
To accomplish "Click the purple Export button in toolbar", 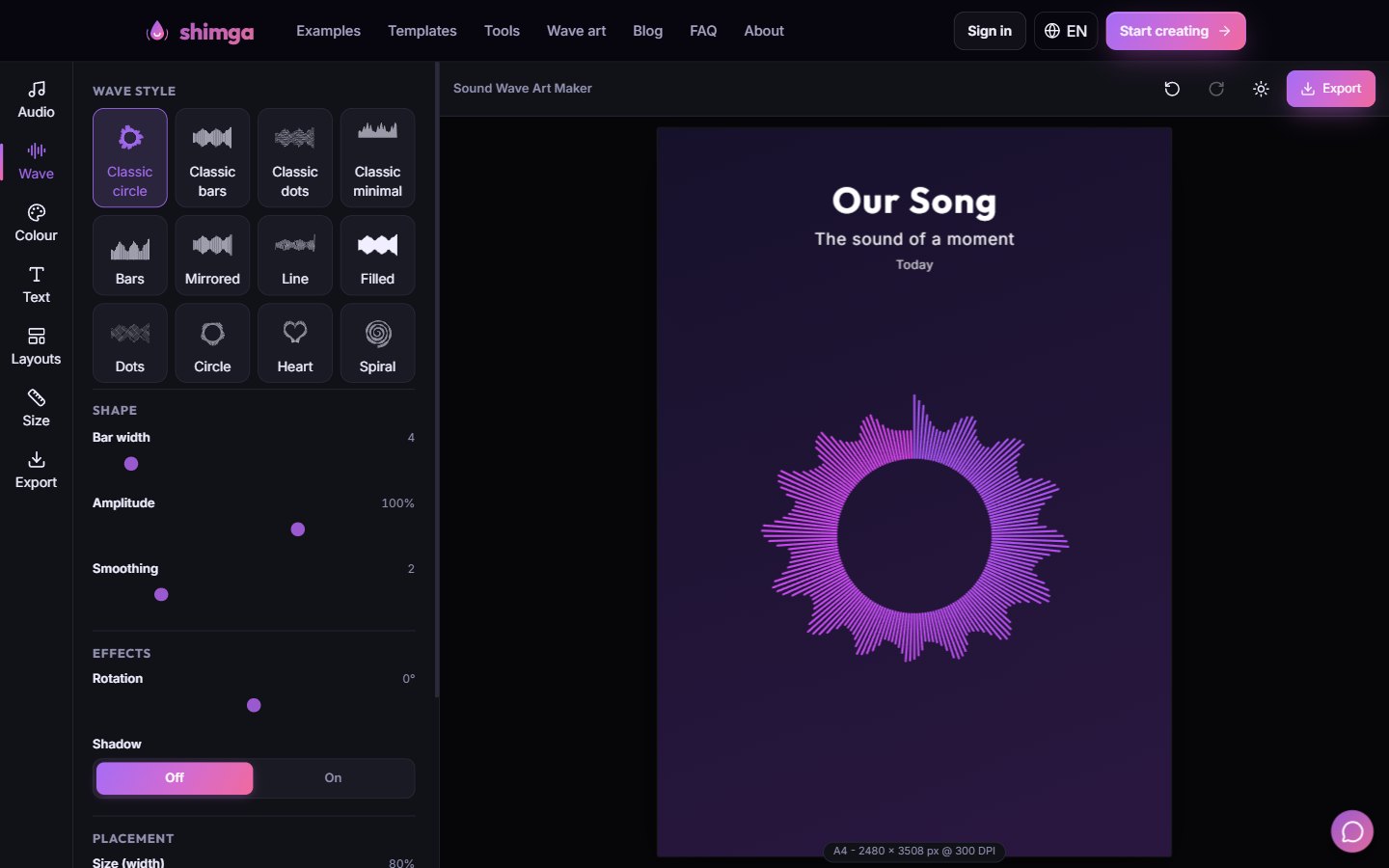I will coord(1331,89).
